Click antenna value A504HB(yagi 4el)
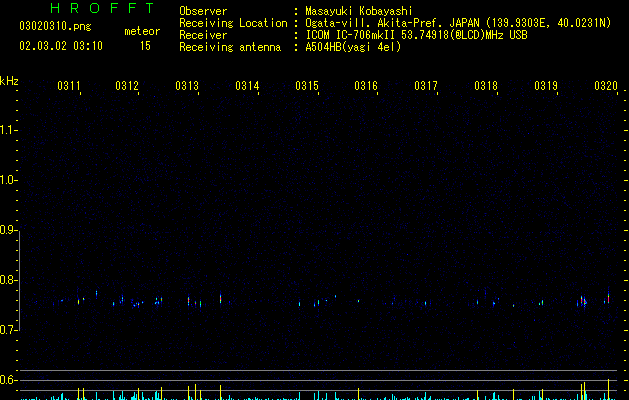This screenshot has width=629, height=400. pyautogui.click(x=353, y=47)
